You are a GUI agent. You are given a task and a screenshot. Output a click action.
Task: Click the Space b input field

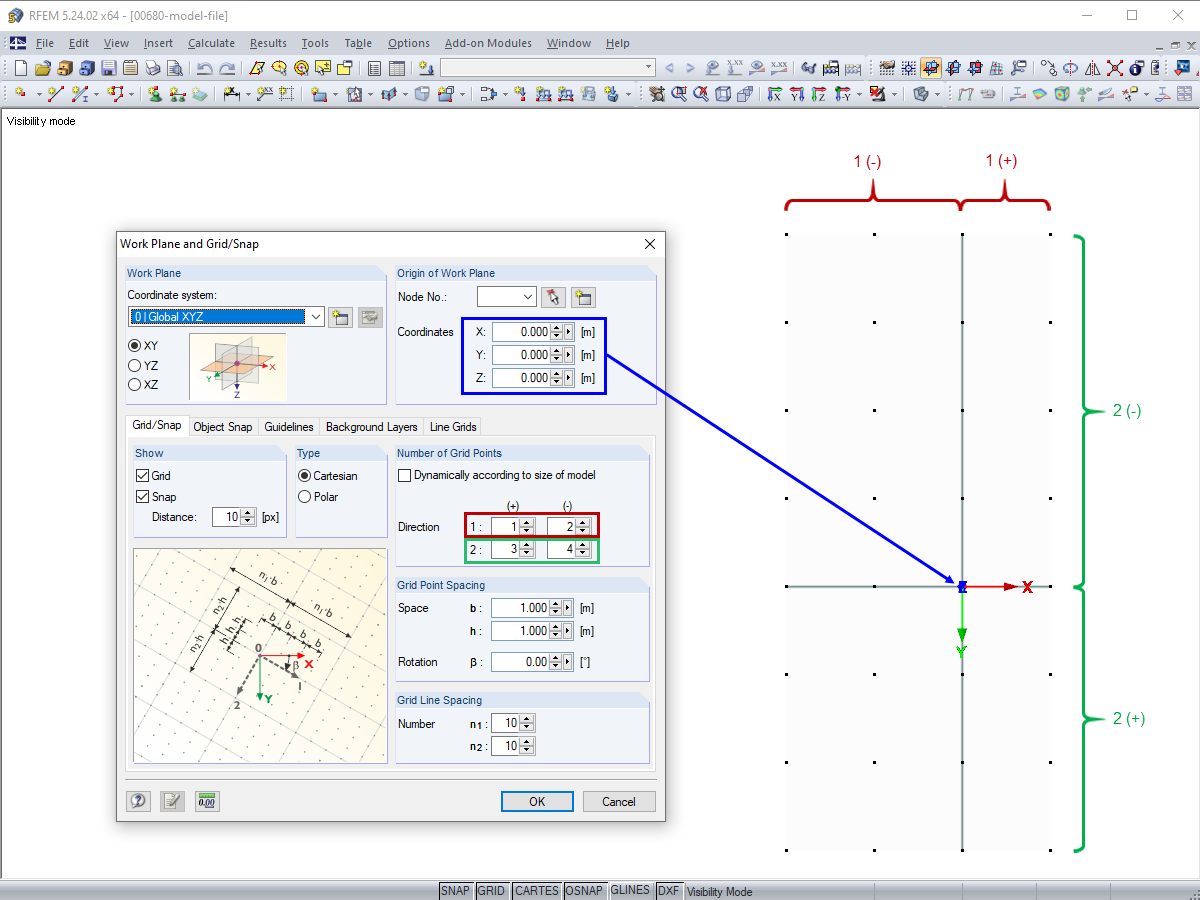(521, 608)
